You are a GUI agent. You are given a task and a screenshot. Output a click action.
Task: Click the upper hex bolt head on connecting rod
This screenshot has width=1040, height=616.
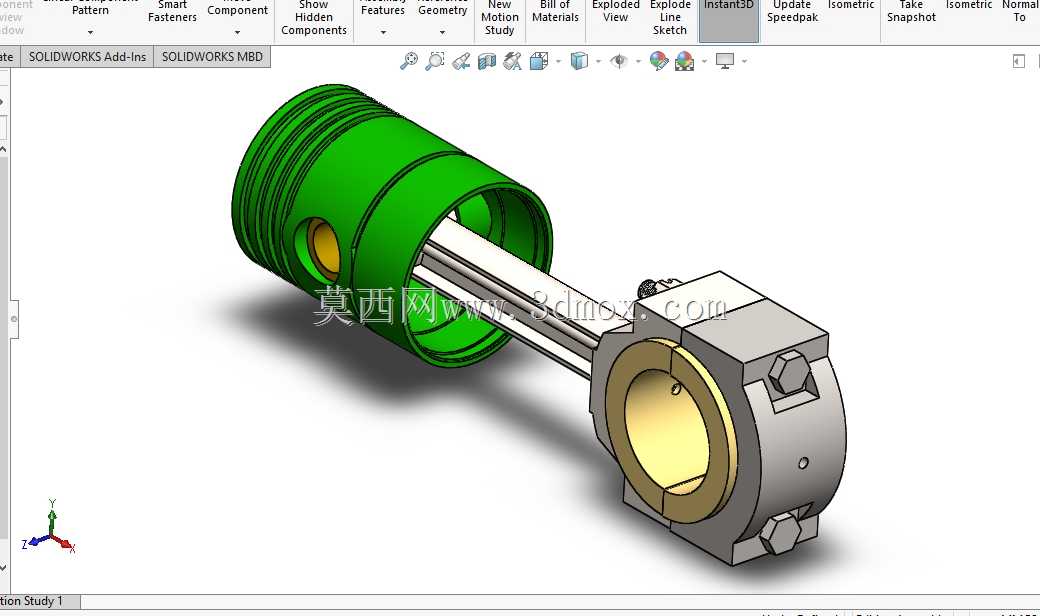[790, 373]
